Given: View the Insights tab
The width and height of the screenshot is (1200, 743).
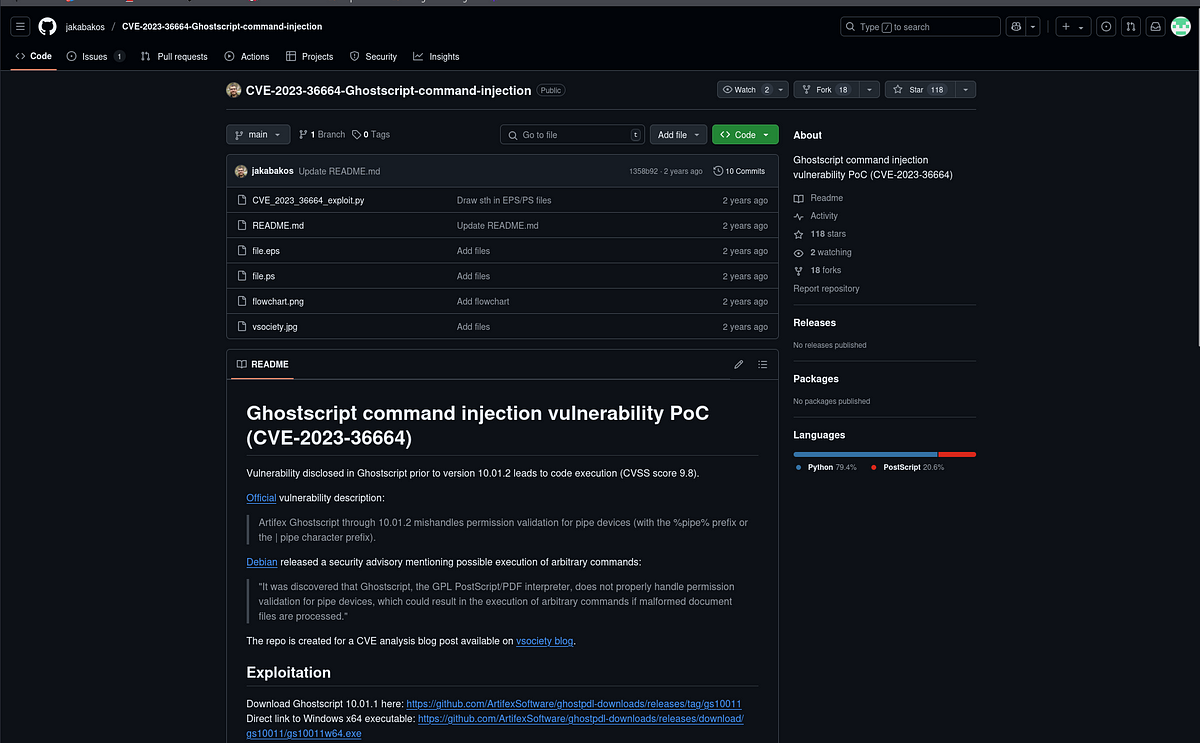Looking at the screenshot, I should pos(436,57).
